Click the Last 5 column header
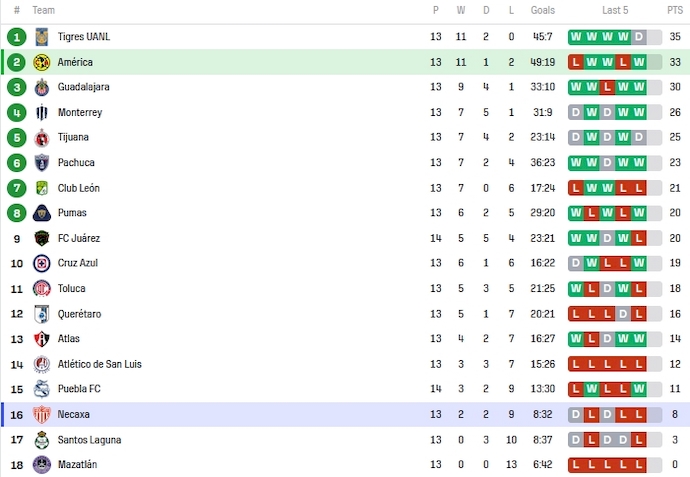 (x=615, y=10)
